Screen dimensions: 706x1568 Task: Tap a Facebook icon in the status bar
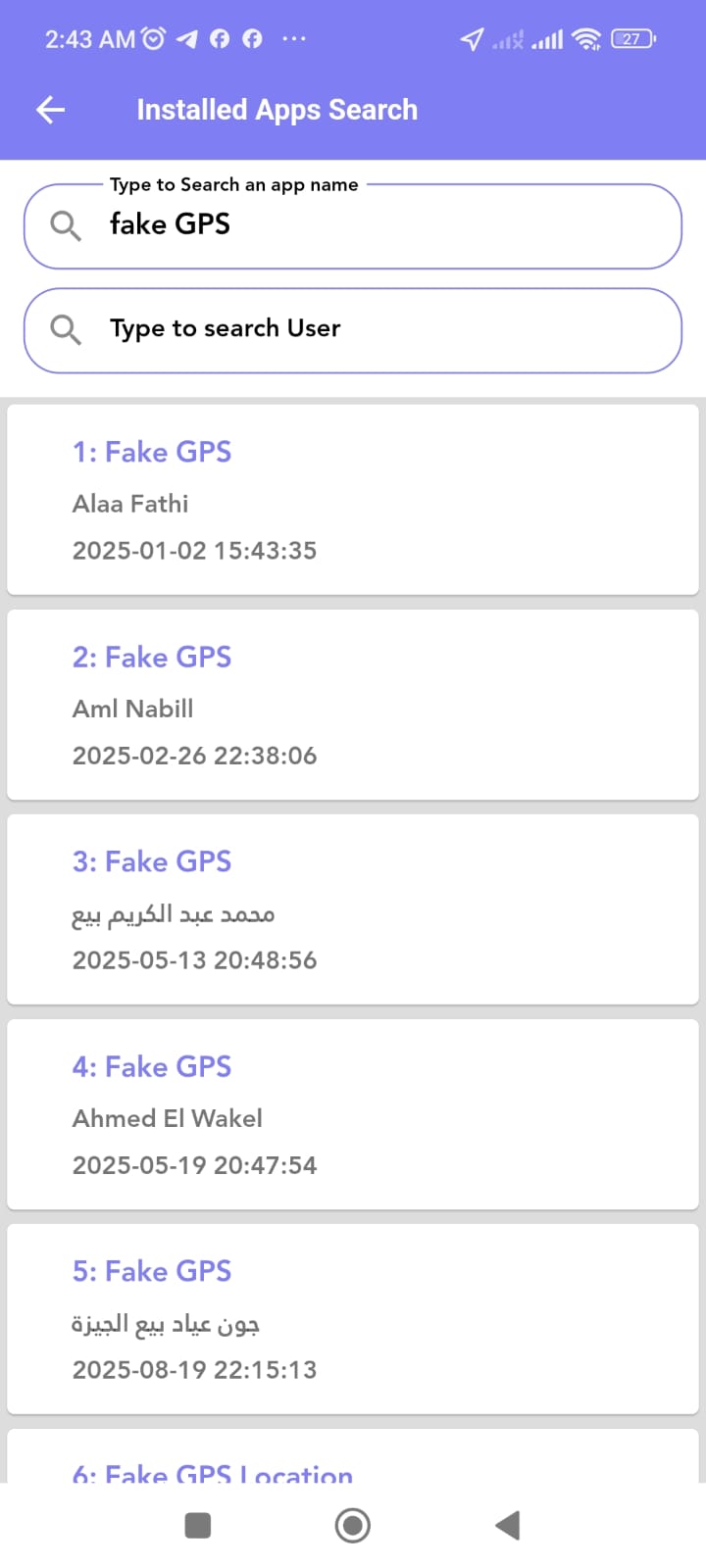click(220, 39)
